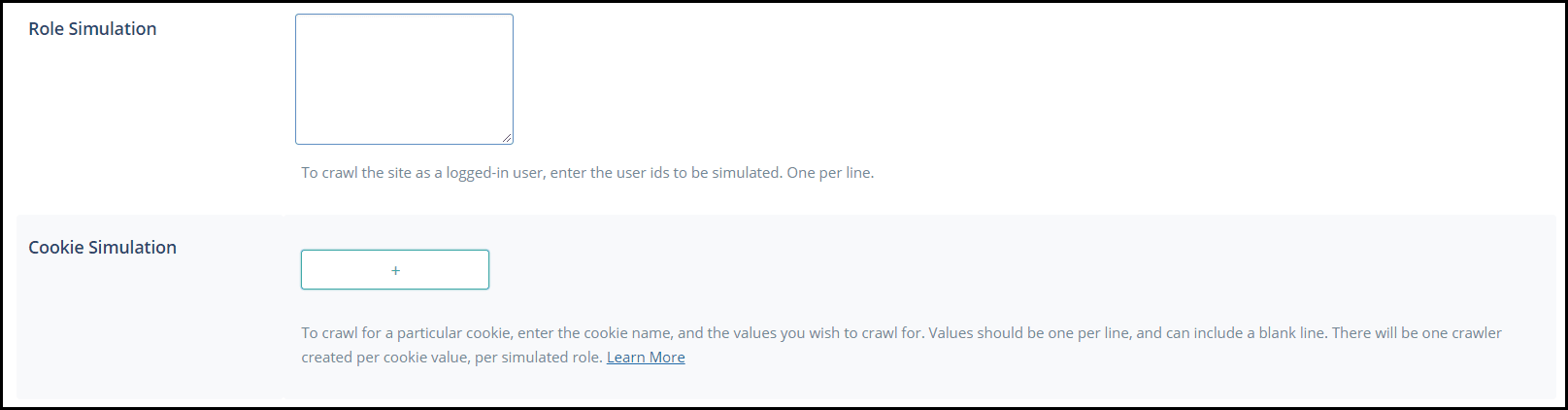Click the Role Simulation label
The width and height of the screenshot is (1568, 410).
(92, 29)
